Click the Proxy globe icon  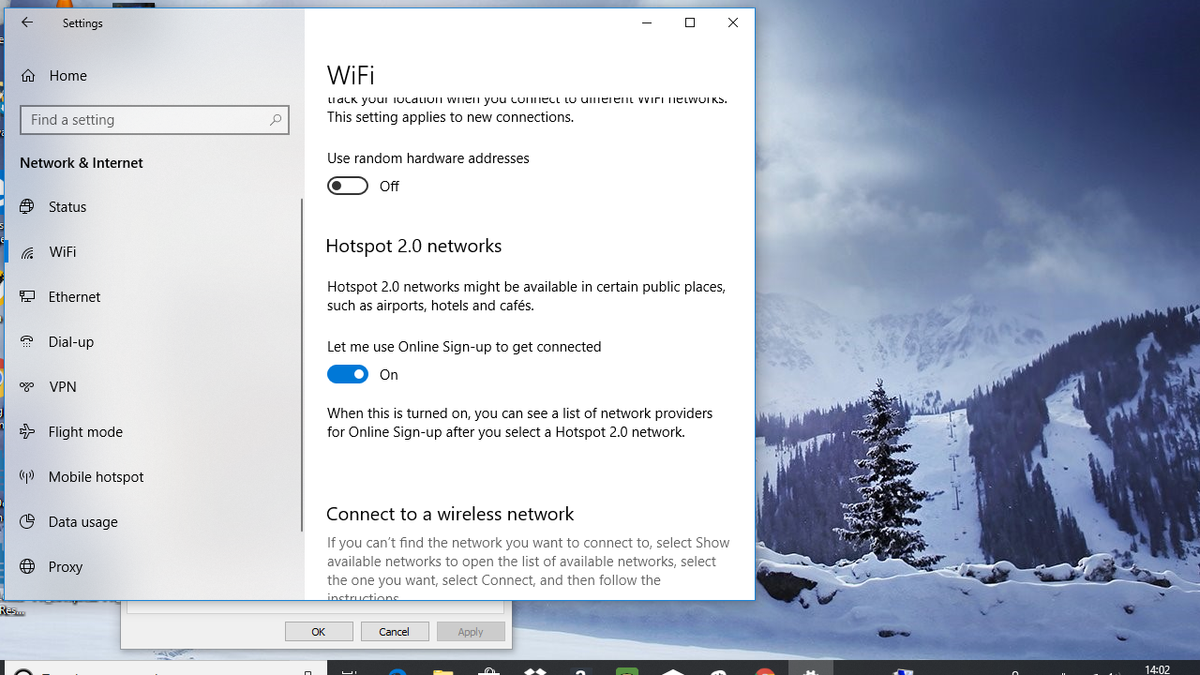pyautogui.click(x=27, y=567)
